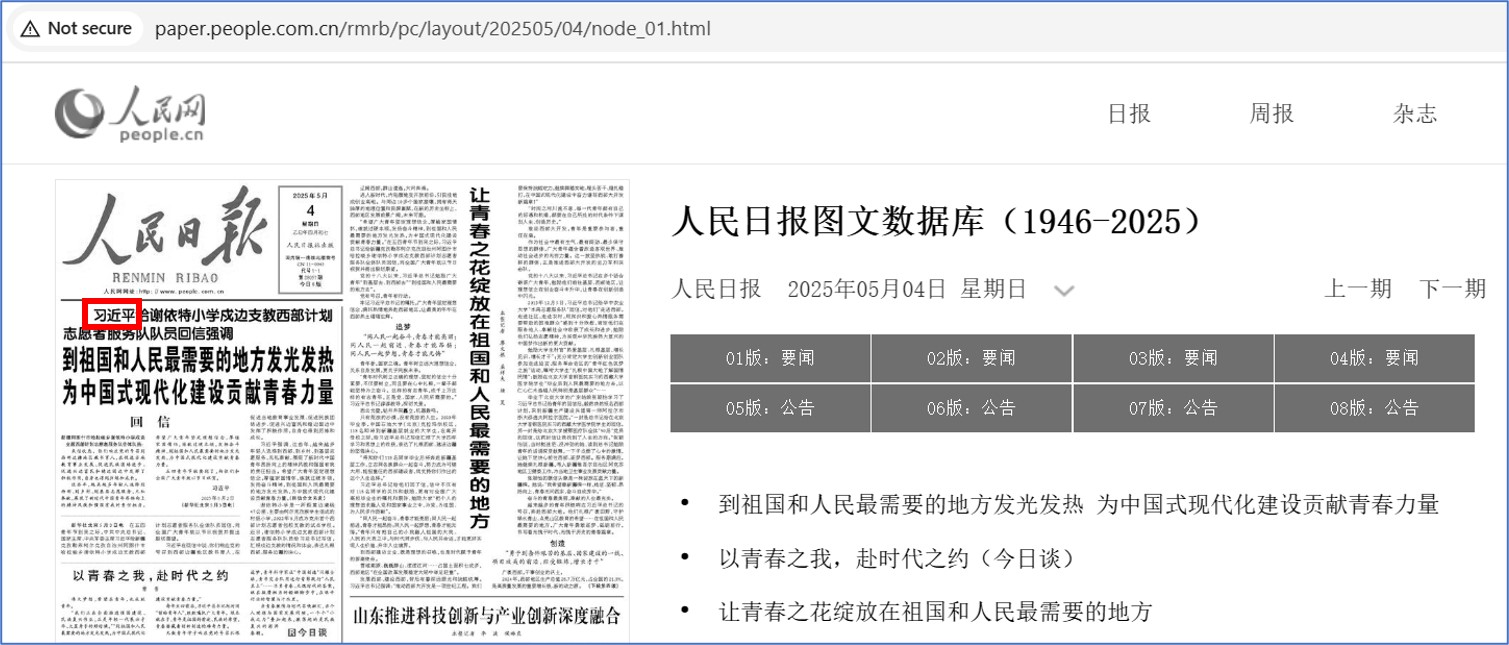
Task: Click the 人民日报 label beside the date
Action: tap(716, 289)
